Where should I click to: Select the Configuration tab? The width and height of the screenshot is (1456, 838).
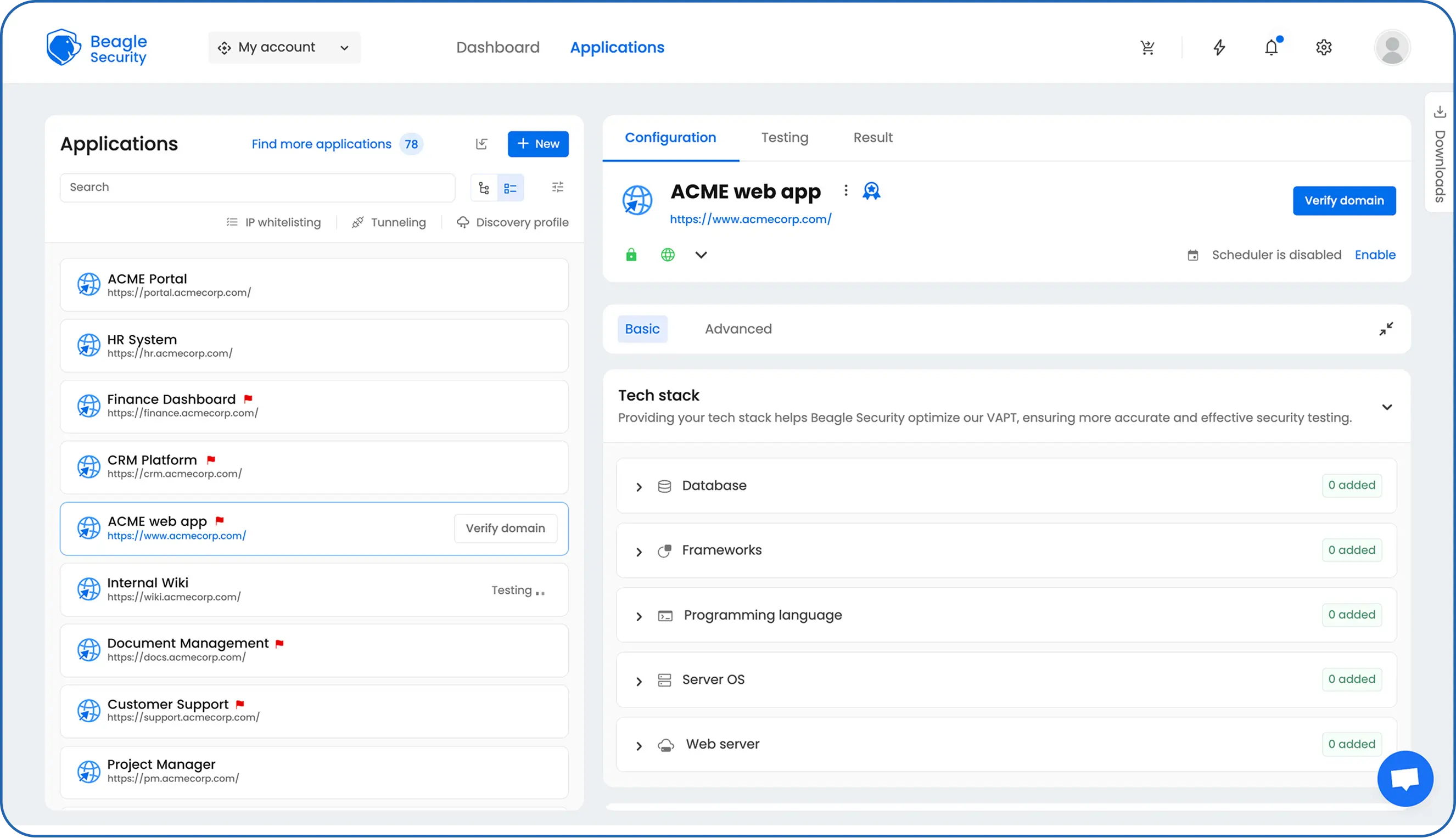coord(670,138)
